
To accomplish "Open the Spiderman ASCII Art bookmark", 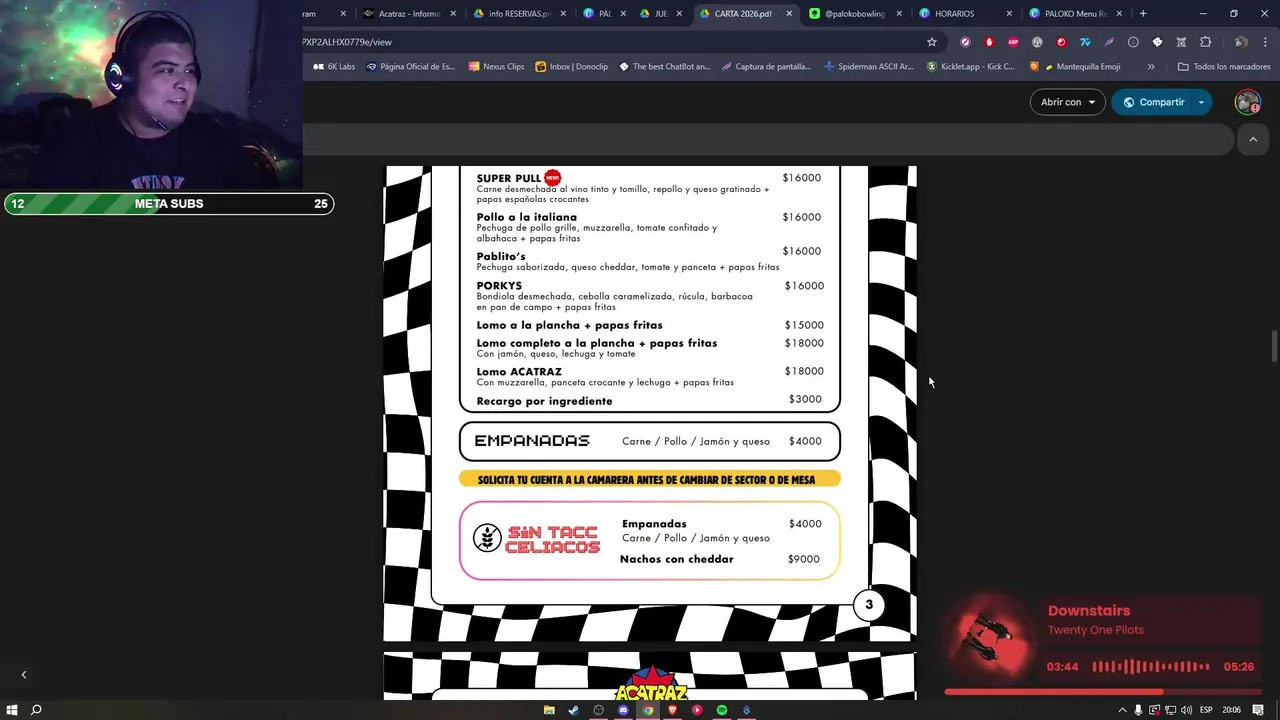I will tap(868, 67).
